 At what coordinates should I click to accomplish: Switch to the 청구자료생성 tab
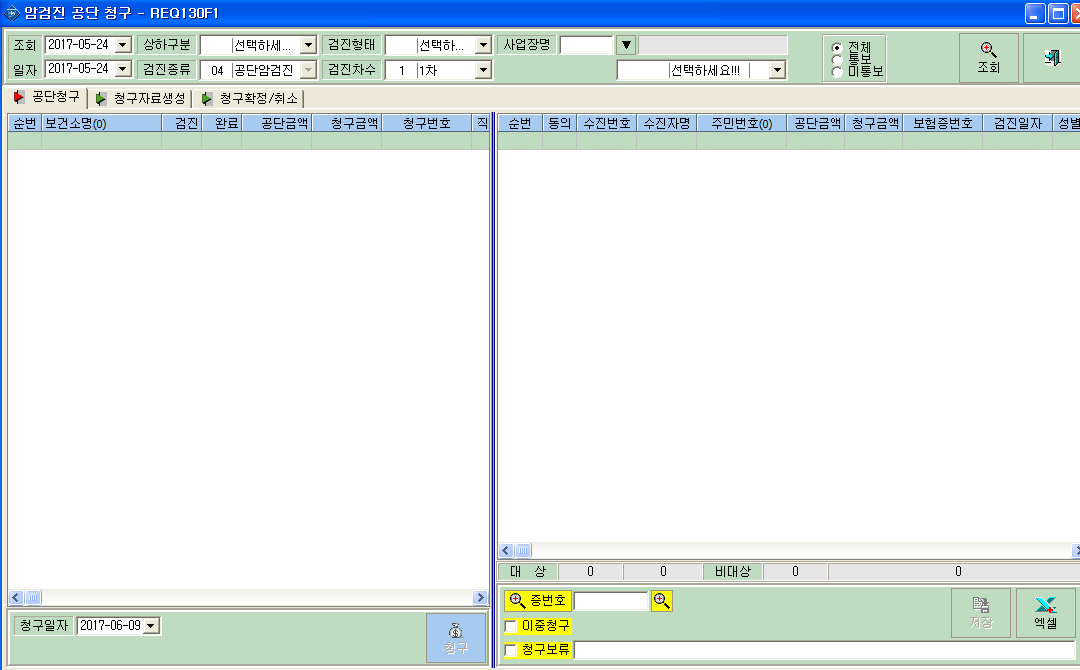[x=141, y=98]
